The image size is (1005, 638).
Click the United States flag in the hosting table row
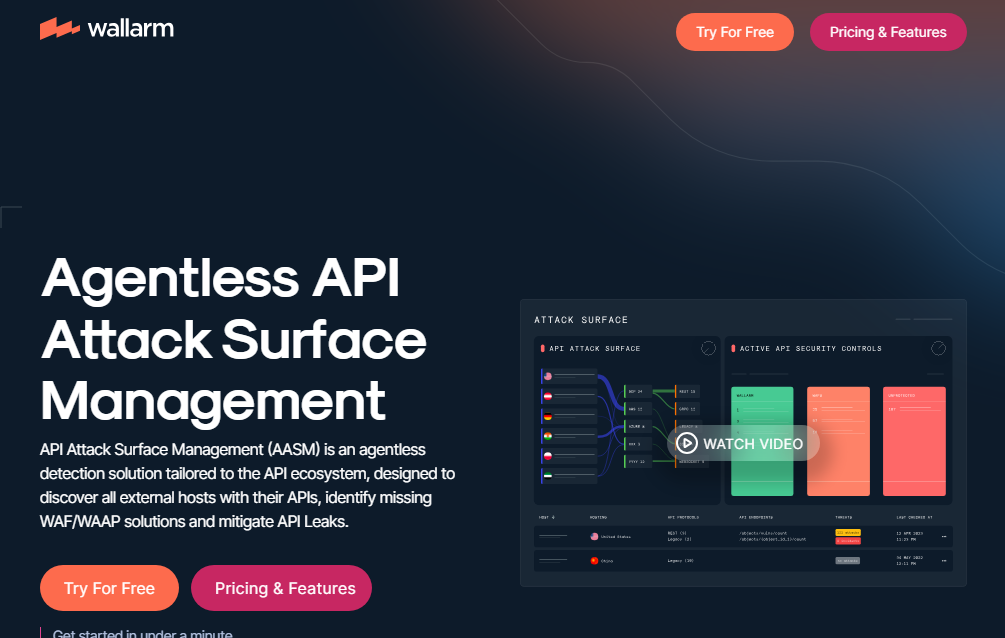[594, 536]
